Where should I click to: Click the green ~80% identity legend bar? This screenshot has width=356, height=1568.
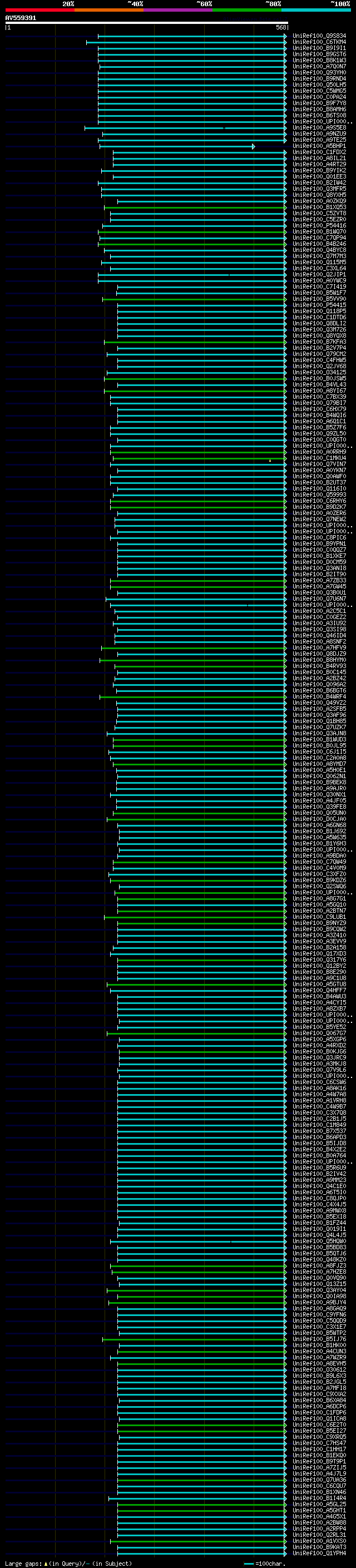(x=247, y=10)
